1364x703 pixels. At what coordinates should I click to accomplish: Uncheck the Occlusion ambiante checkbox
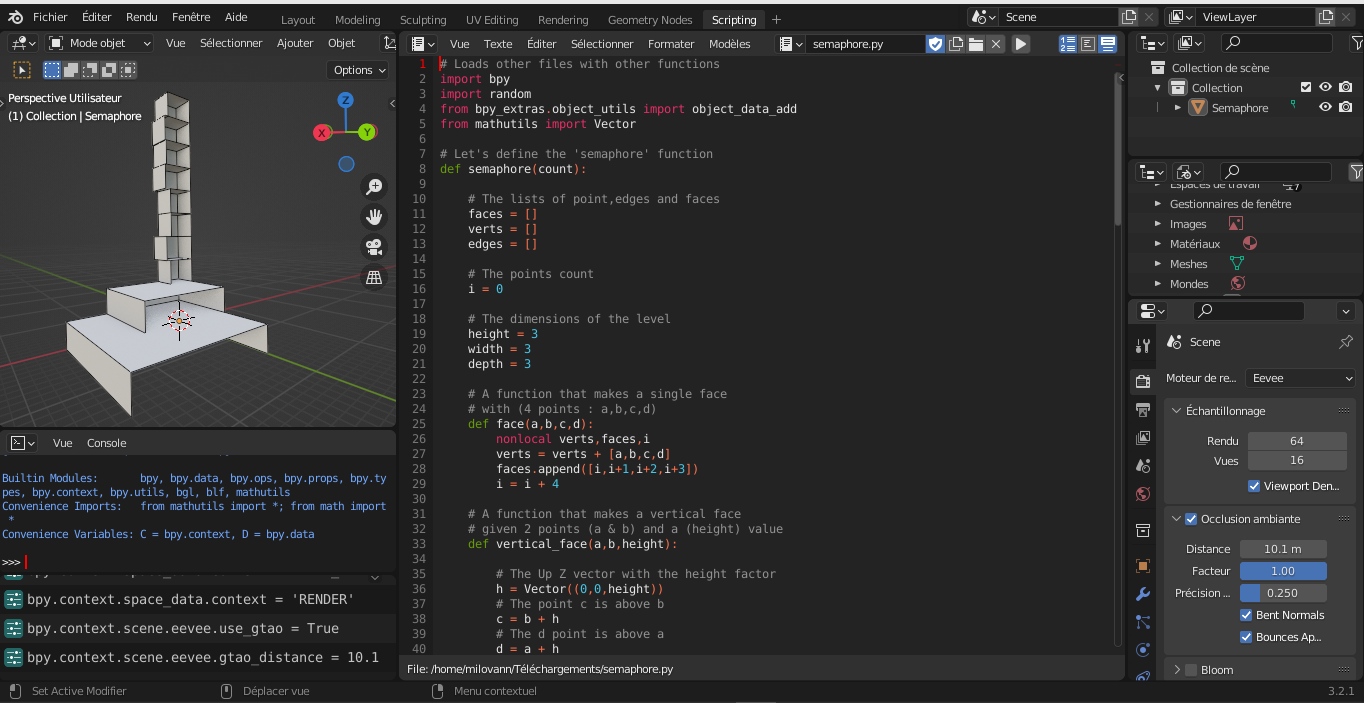(x=1191, y=519)
